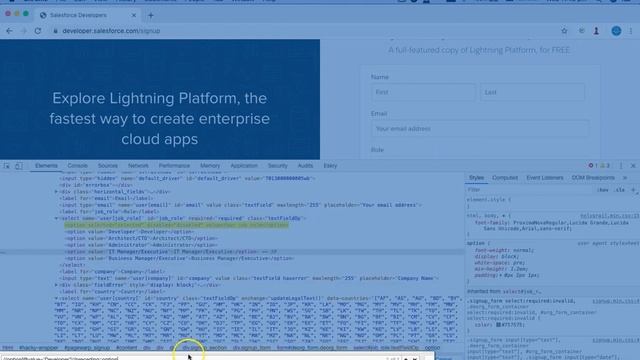Screen dimensions: 640x360
Task: Select the green highlighted disabled option row
Action: coord(176,225)
